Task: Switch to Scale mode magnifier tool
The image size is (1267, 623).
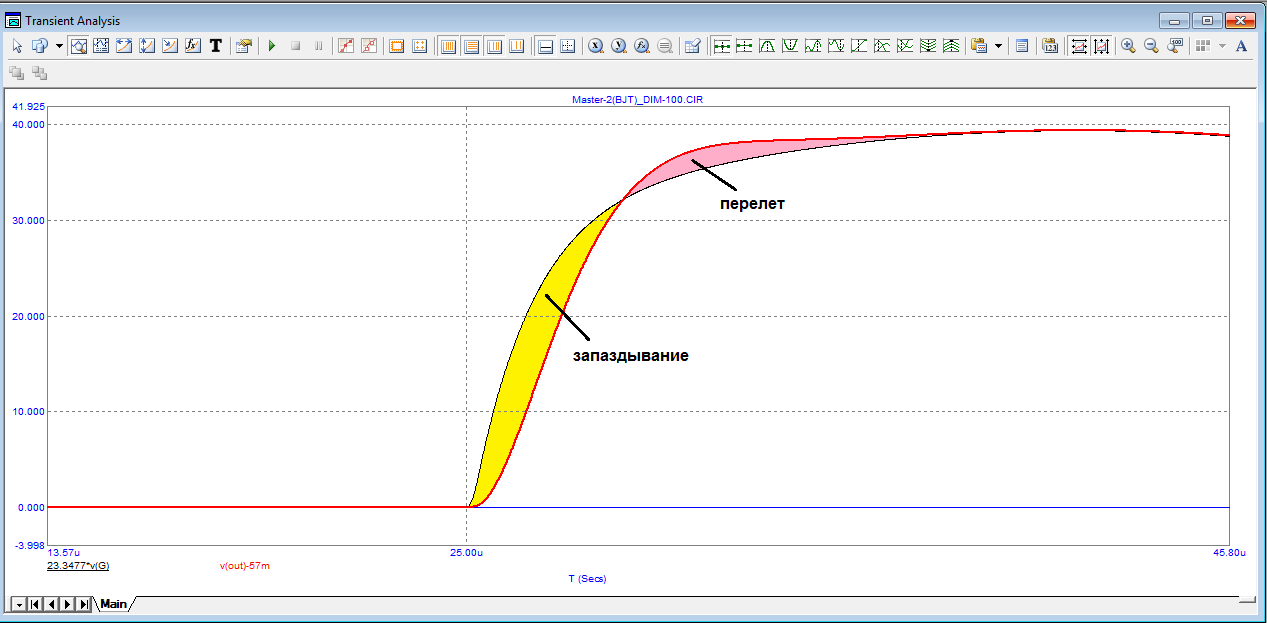Action: [79, 46]
